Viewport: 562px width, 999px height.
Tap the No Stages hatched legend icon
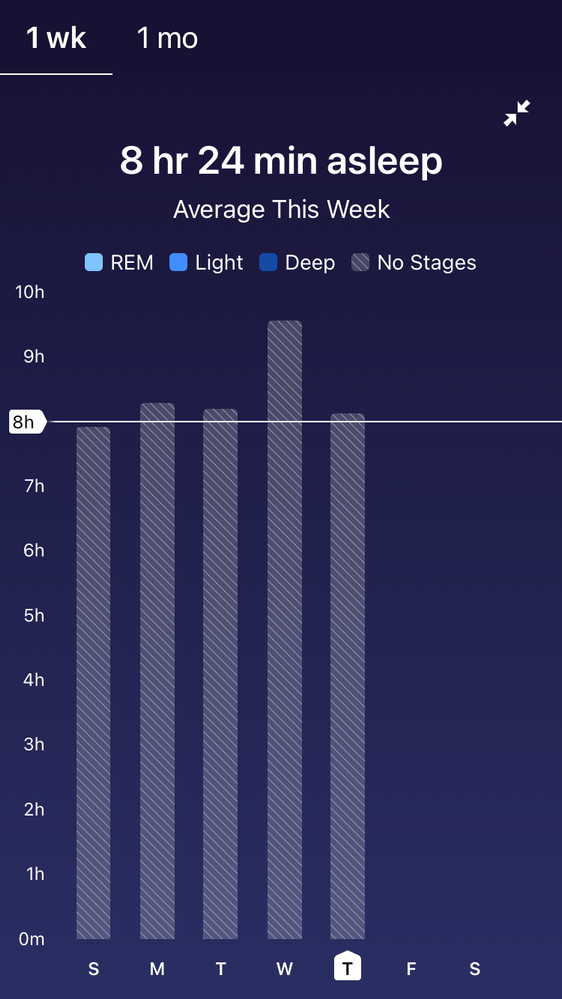360,262
